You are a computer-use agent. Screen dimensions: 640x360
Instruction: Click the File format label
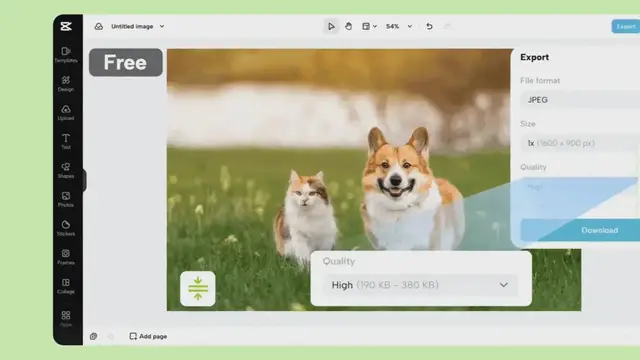[540, 81]
